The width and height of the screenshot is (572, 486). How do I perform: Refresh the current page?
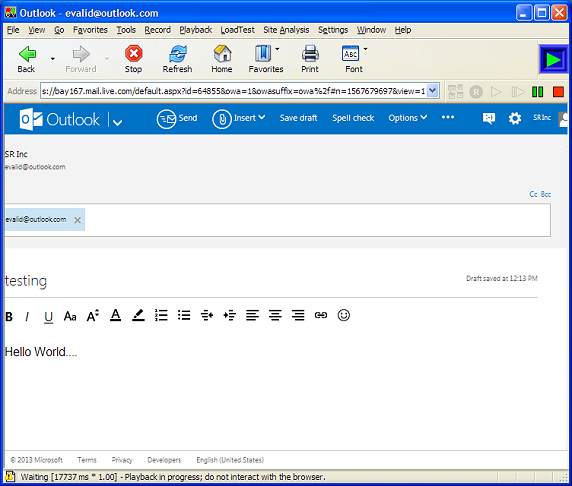tap(177, 59)
